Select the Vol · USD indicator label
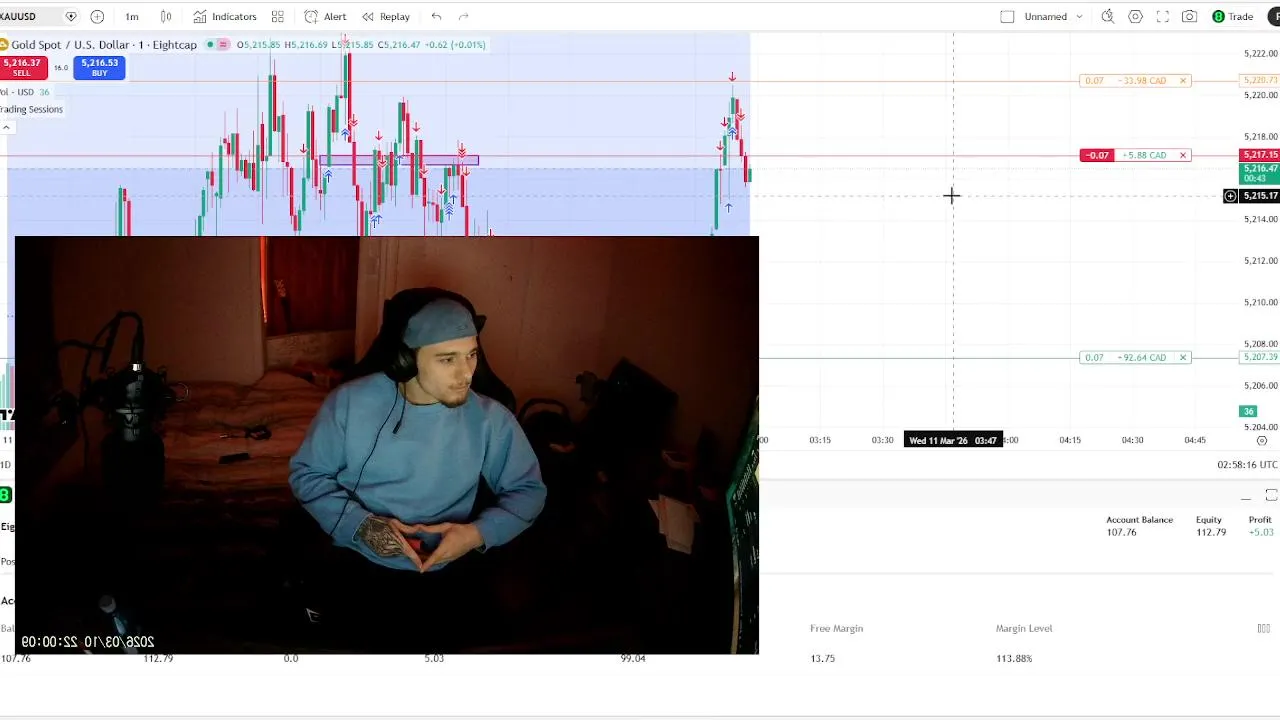The height and width of the screenshot is (720, 1280). [18, 92]
